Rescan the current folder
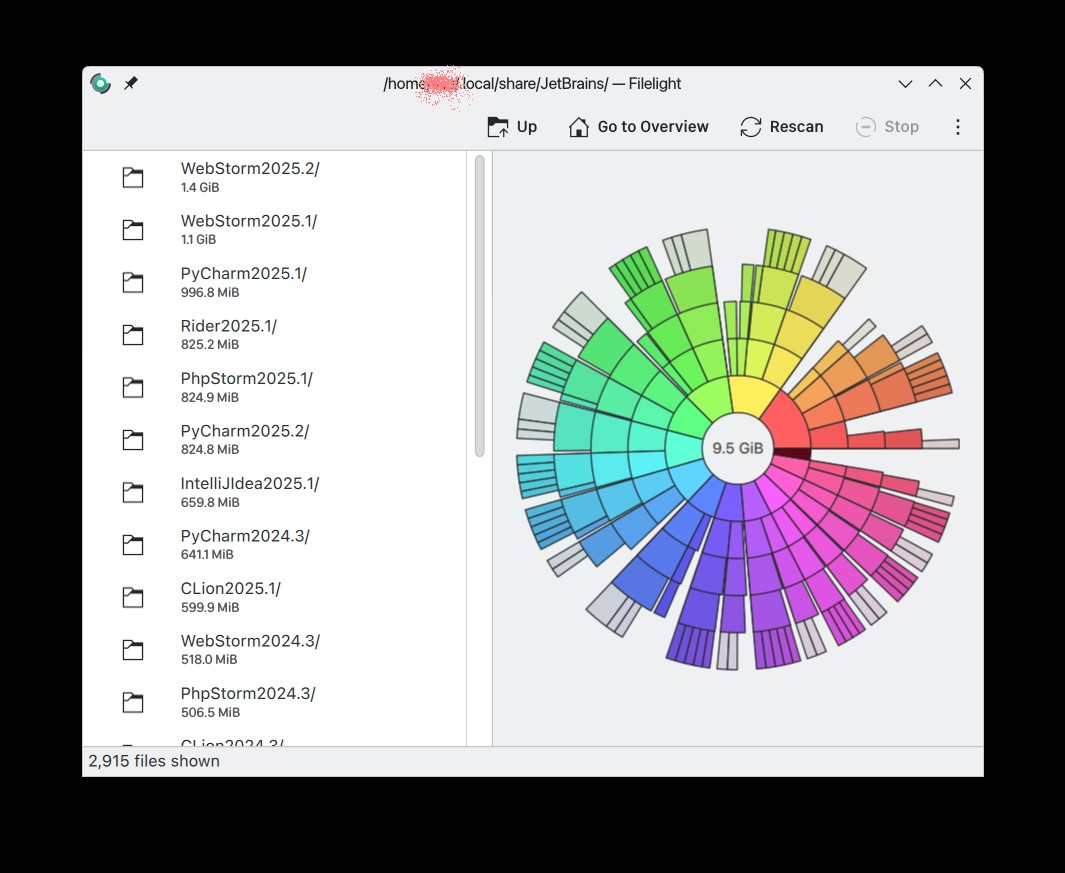This screenshot has height=873, width=1065. [x=781, y=127]
